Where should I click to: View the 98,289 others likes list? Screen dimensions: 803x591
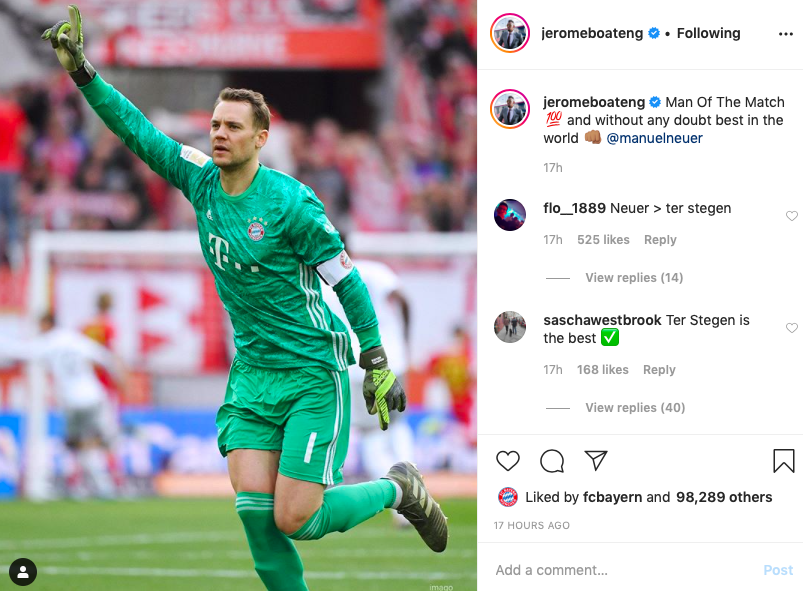click(724, 497)
